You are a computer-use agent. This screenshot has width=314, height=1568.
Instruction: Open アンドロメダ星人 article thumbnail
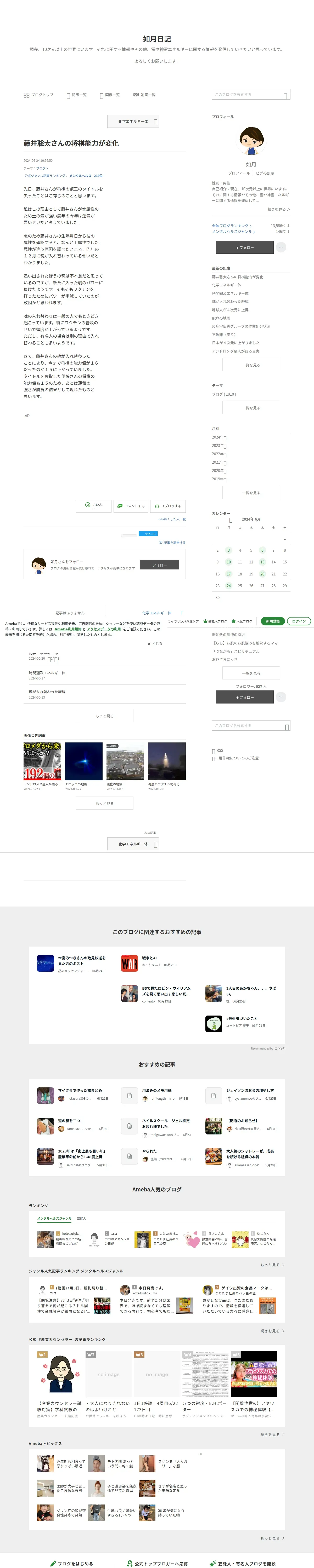pyautogui.click(x=43, y=761)
